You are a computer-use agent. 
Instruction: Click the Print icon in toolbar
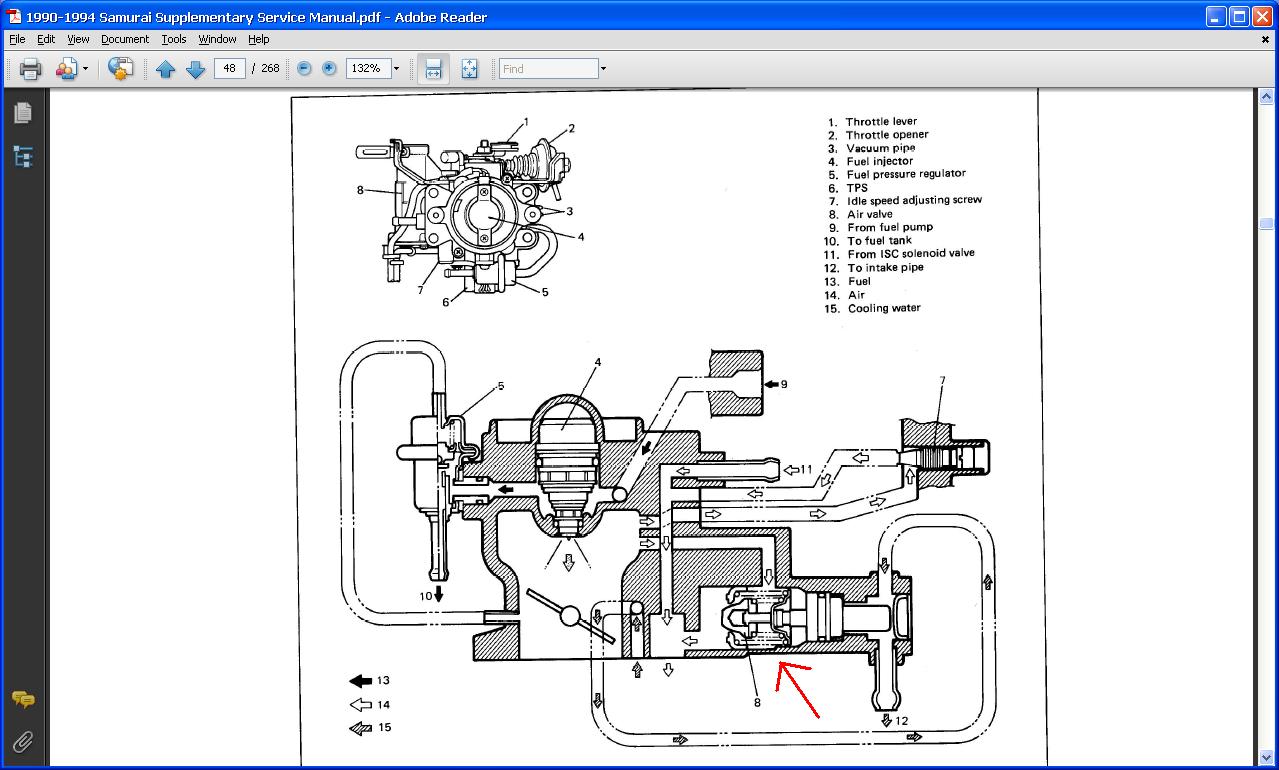(30, 69)
